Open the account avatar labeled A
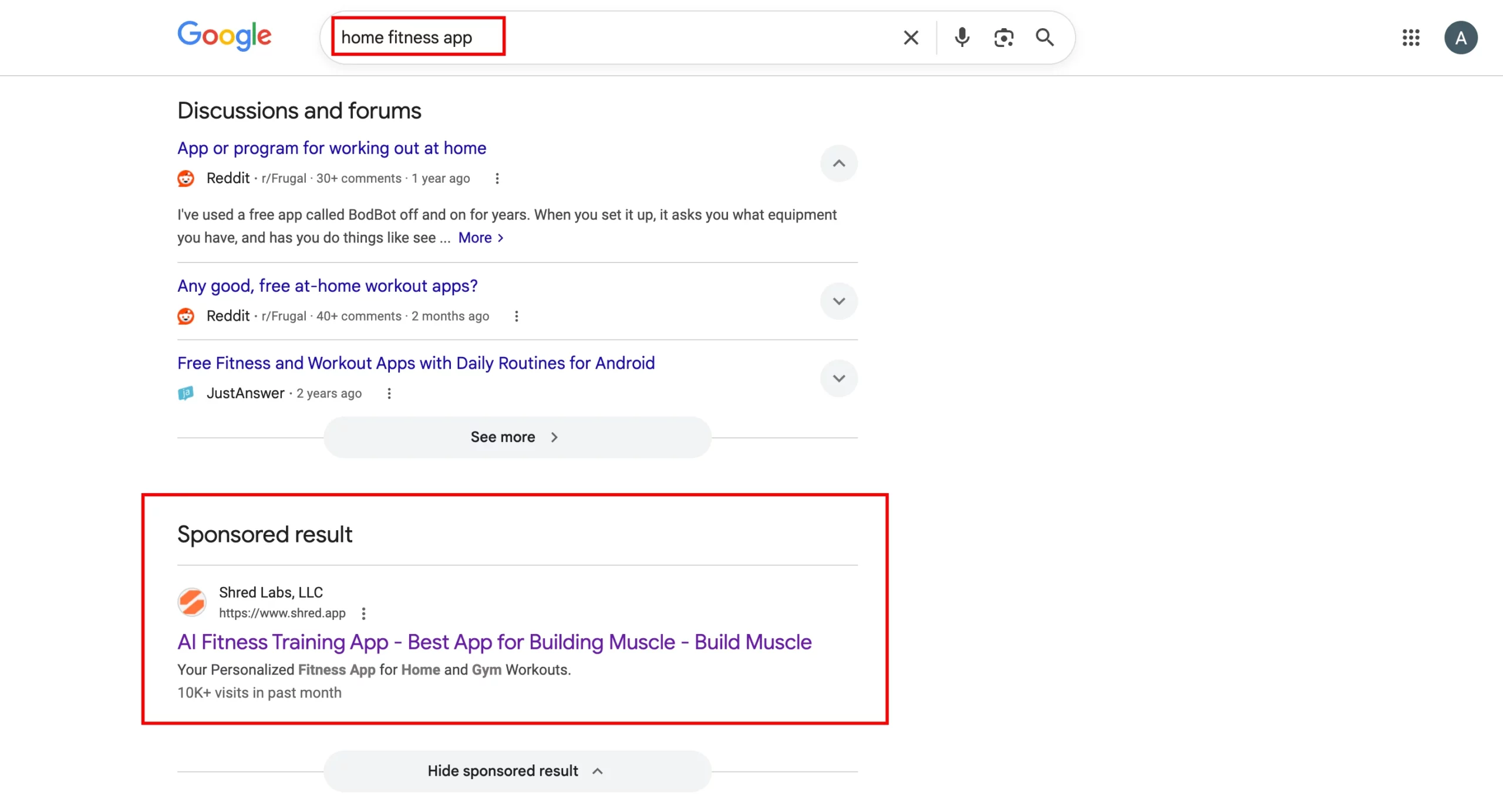The height and width of the screenshot is (812, 1503). 1461,38
